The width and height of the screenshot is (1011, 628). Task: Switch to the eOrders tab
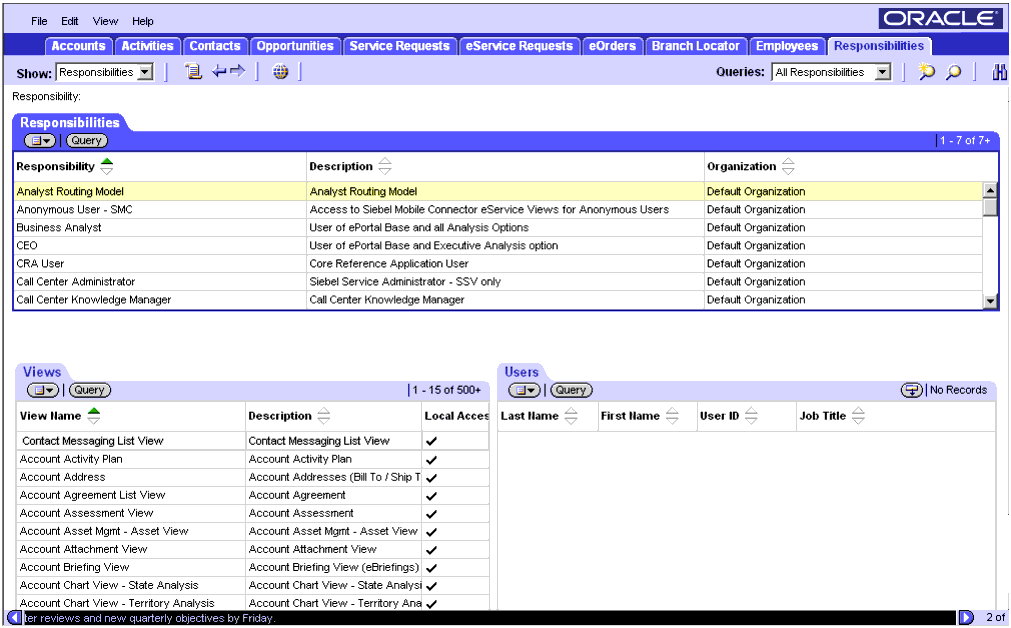[612, 46]
